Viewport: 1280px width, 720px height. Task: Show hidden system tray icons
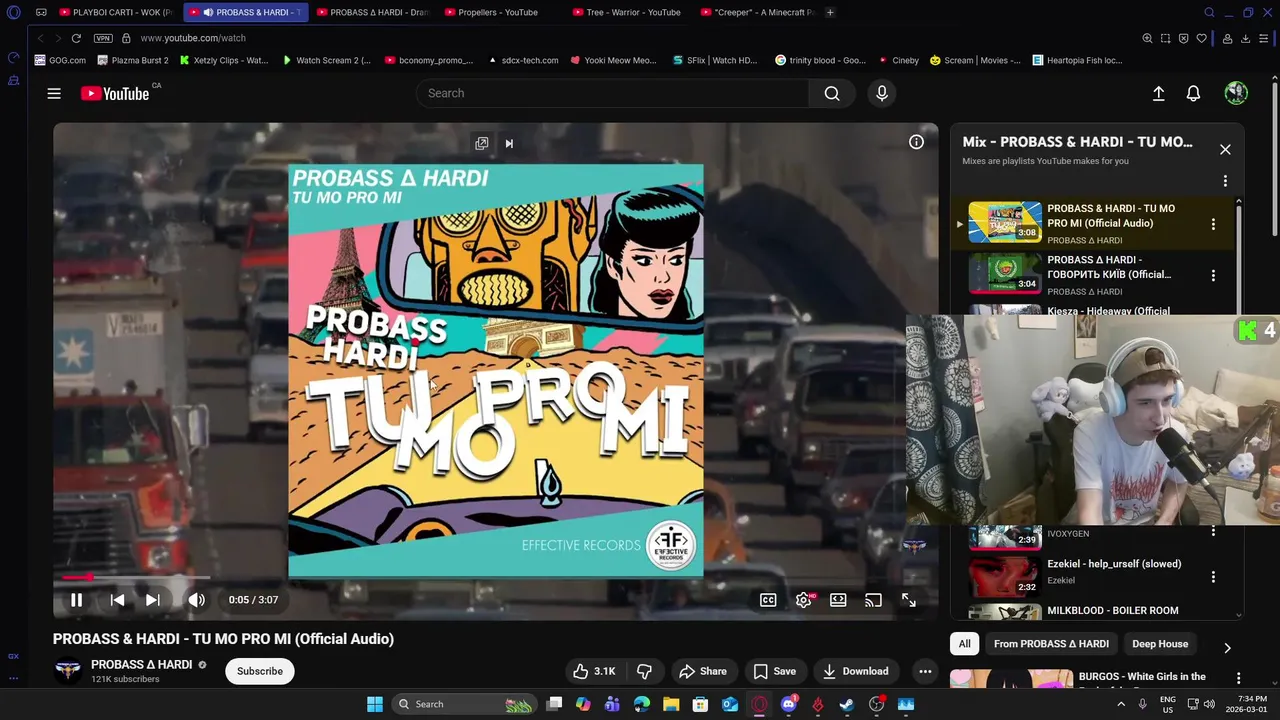tap(1122, 704)
